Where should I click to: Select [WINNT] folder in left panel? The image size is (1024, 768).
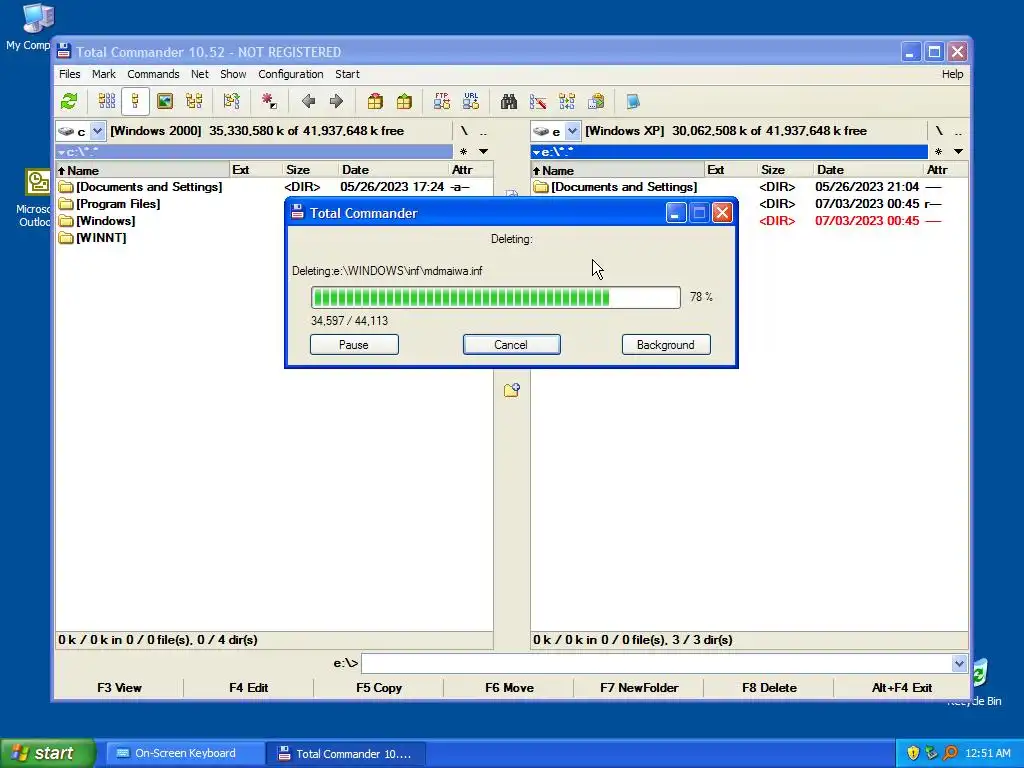(101, 238)
